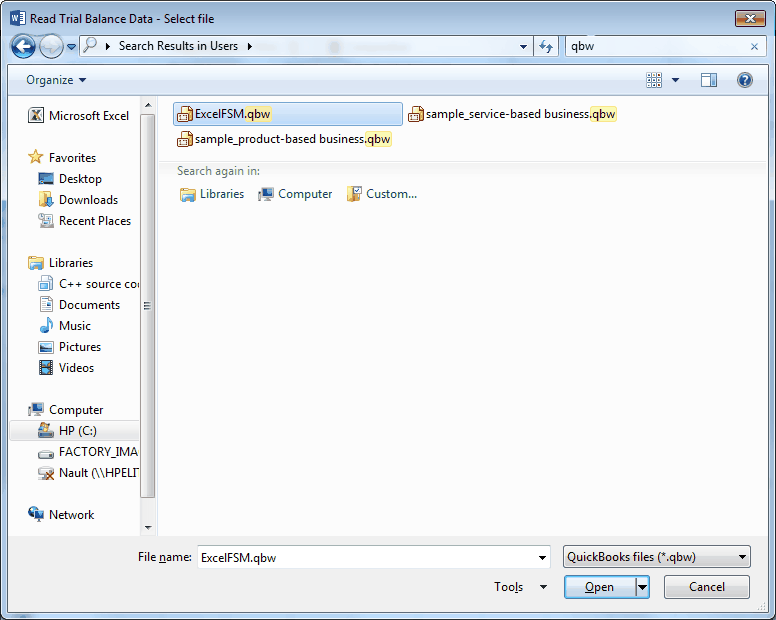The height and width of the screenshot is (620, 776).
Task: Click the ExcelFSM.qbw file icon
Action: pos(185,114)
